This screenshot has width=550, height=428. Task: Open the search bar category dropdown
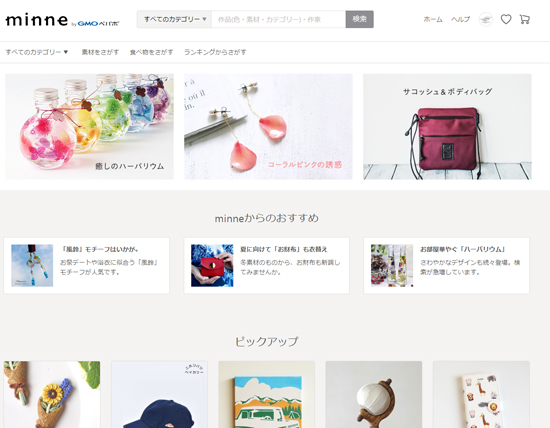pos(174,19)
